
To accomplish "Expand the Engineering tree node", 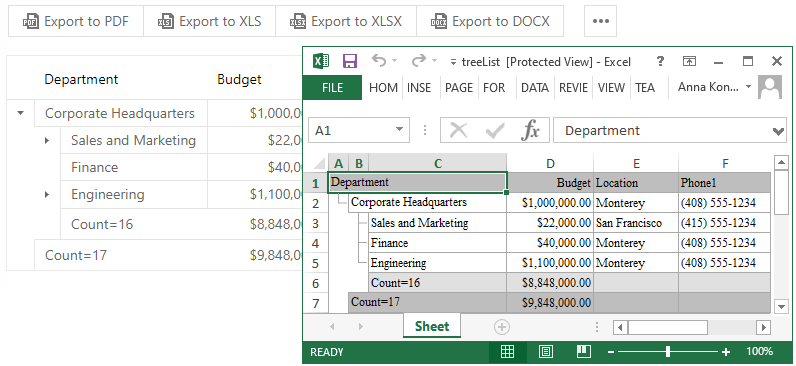I will (47, 194).
